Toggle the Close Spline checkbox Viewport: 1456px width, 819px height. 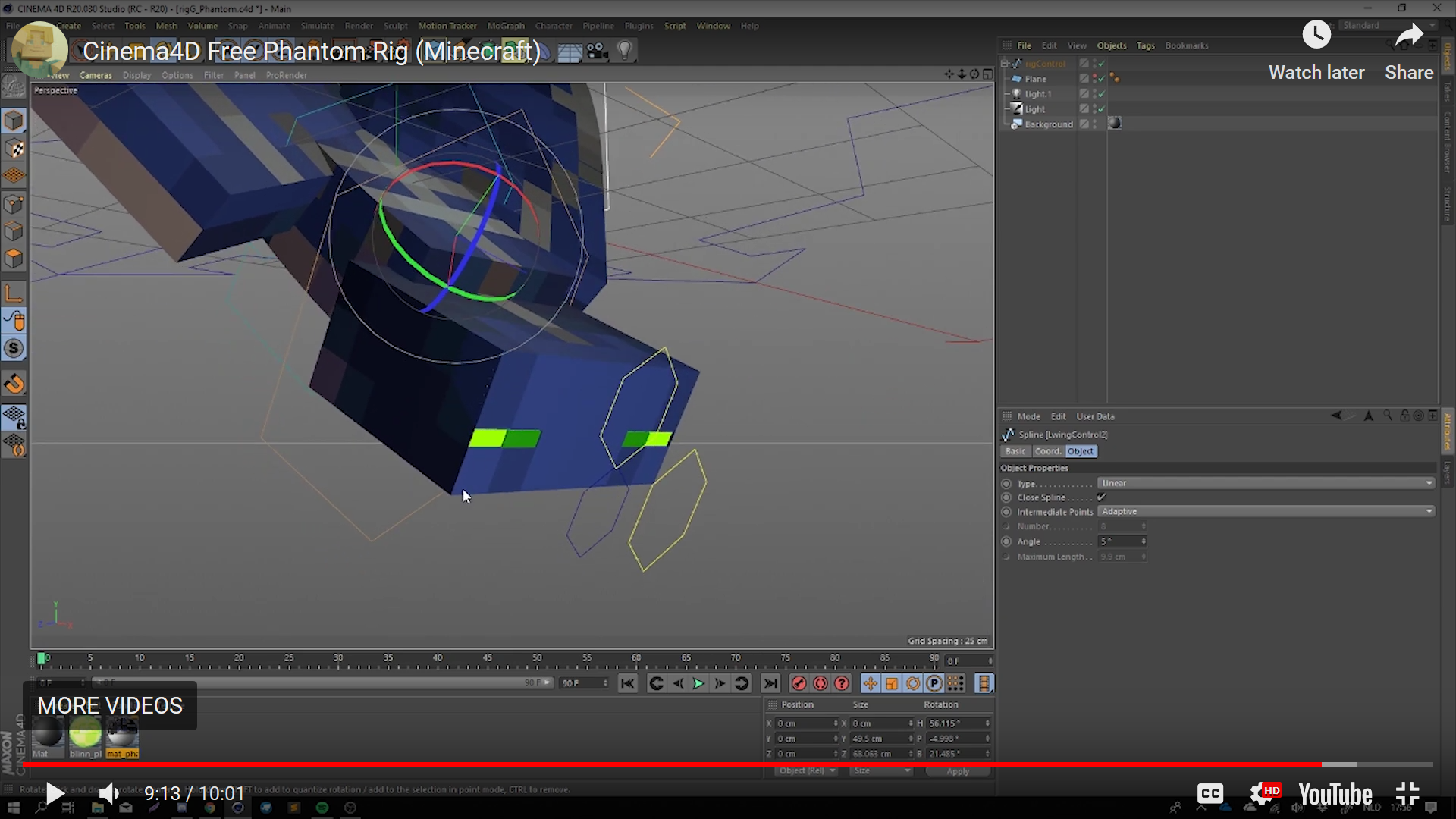pyautogui.click(x=1102, y=497)
